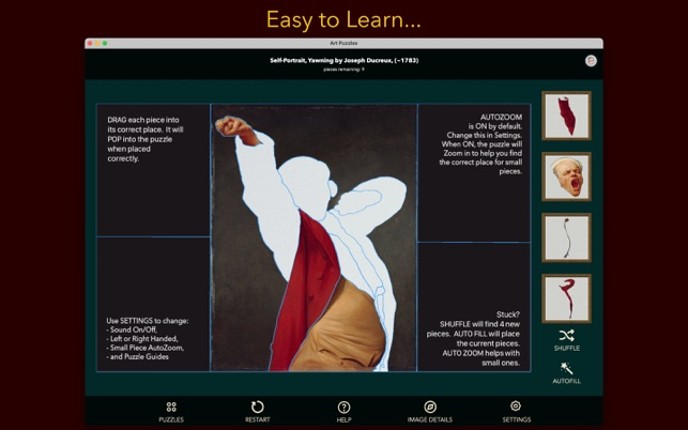This screenshot has width=688, height=430.
Task: Click the painting title text at top
Action: (344, 60)
